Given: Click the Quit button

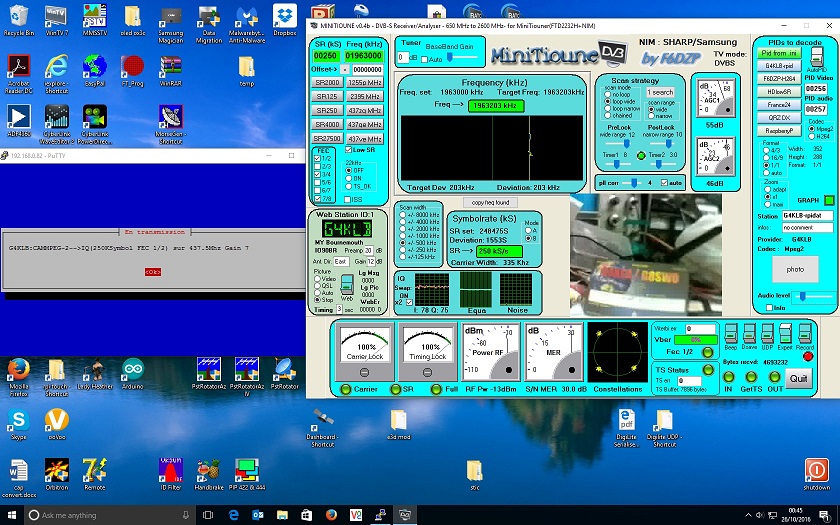Looking at the screenshot, I should 798,379.
